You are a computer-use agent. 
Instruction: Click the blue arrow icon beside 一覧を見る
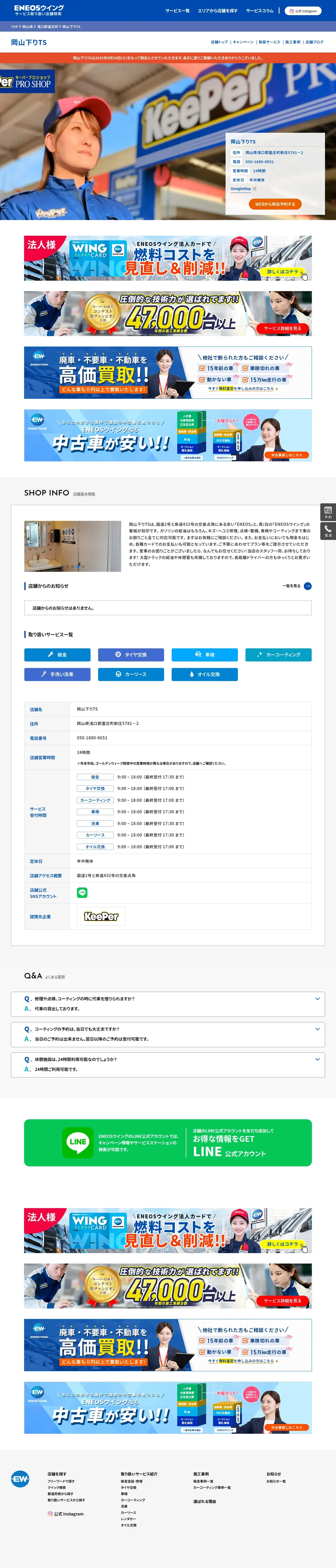308,586
